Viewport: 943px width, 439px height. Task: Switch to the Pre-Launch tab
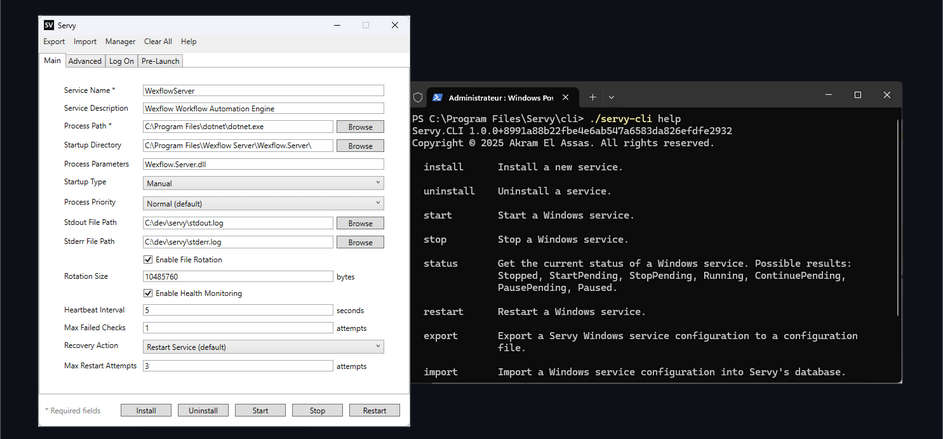tap(160, 61)
